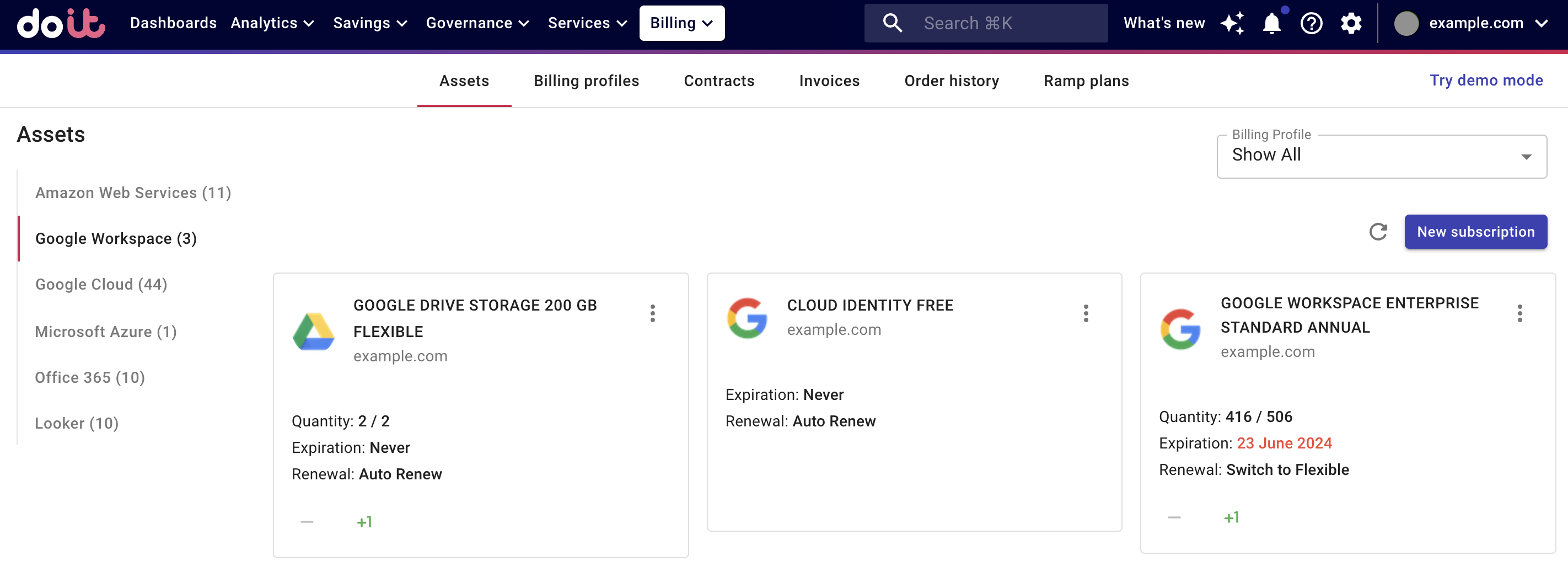The image size is (1568, 577).
Task: Expand the Billing menu
Action: coord(682,23)
